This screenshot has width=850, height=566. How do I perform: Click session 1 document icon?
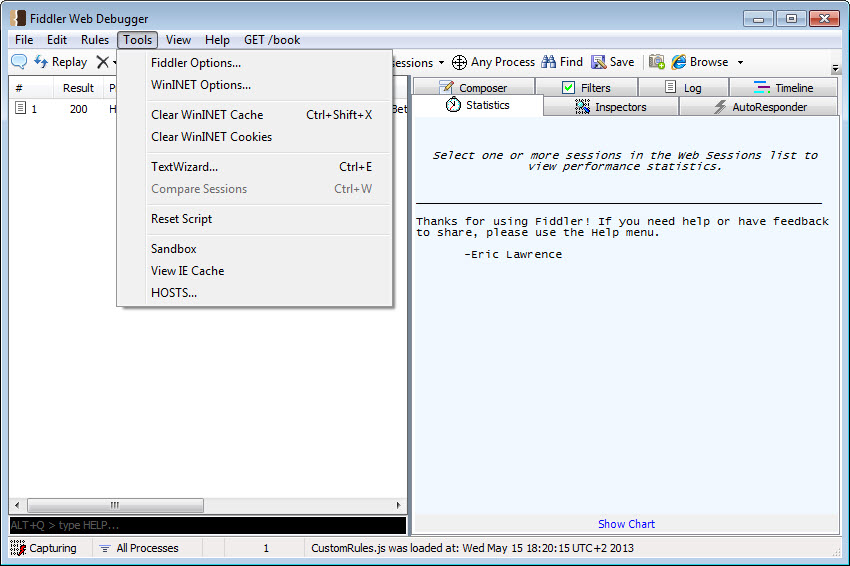(x=21, y=108)
